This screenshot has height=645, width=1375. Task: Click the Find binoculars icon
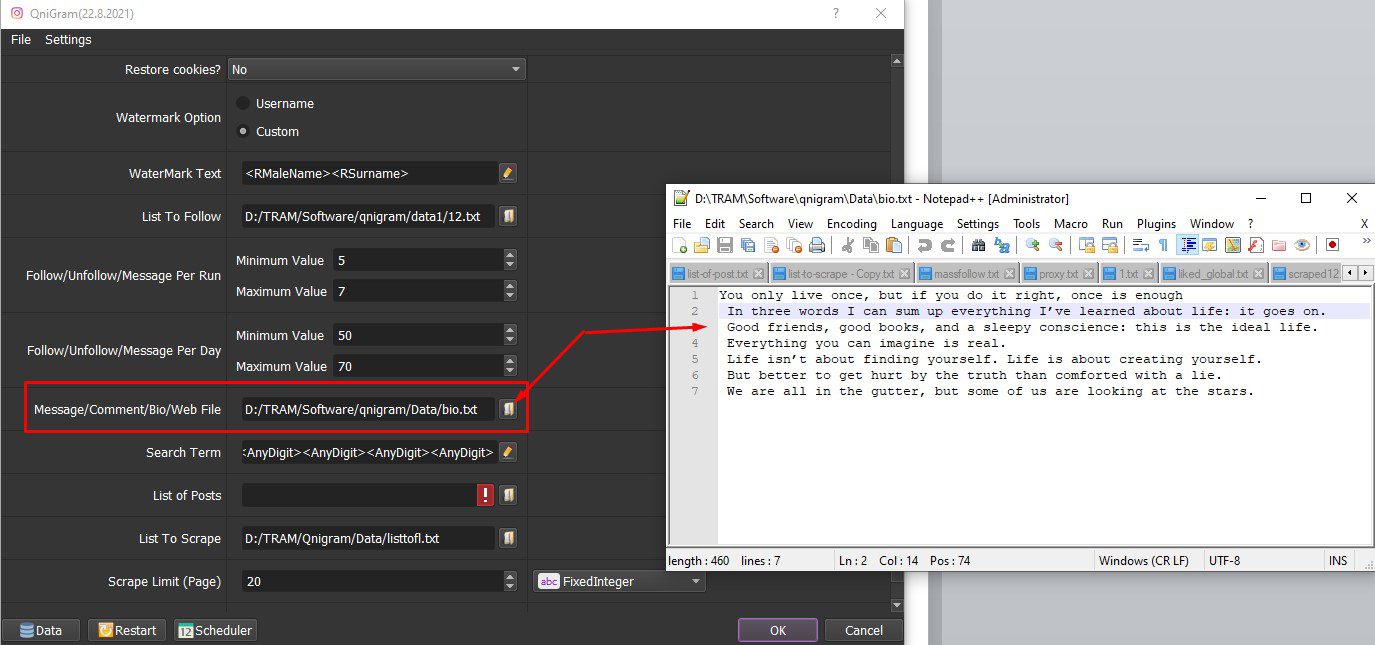[x=979, y=245]
